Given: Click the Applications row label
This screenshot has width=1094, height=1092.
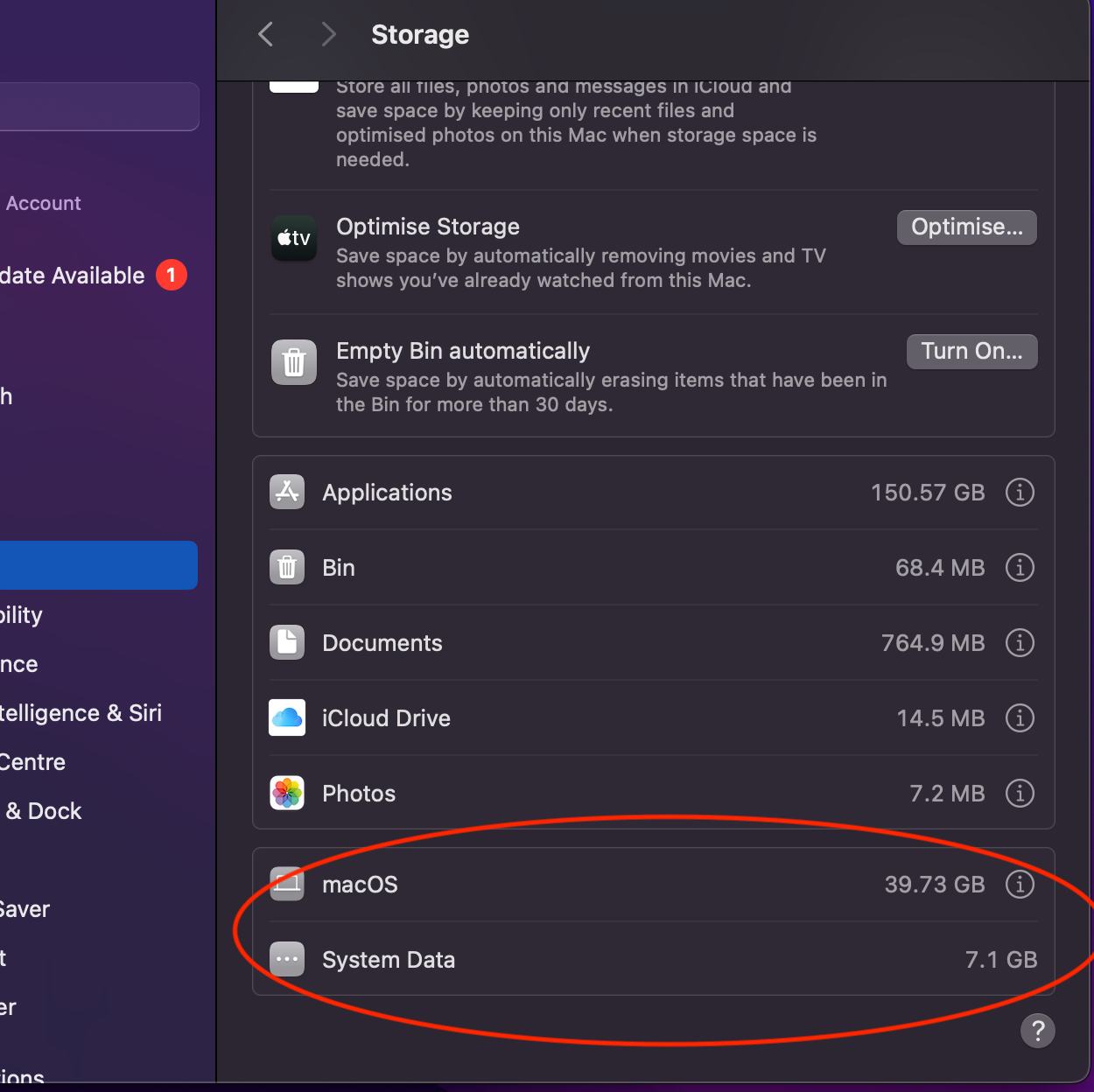Looking at the screenshot, I should coord(387,493).
